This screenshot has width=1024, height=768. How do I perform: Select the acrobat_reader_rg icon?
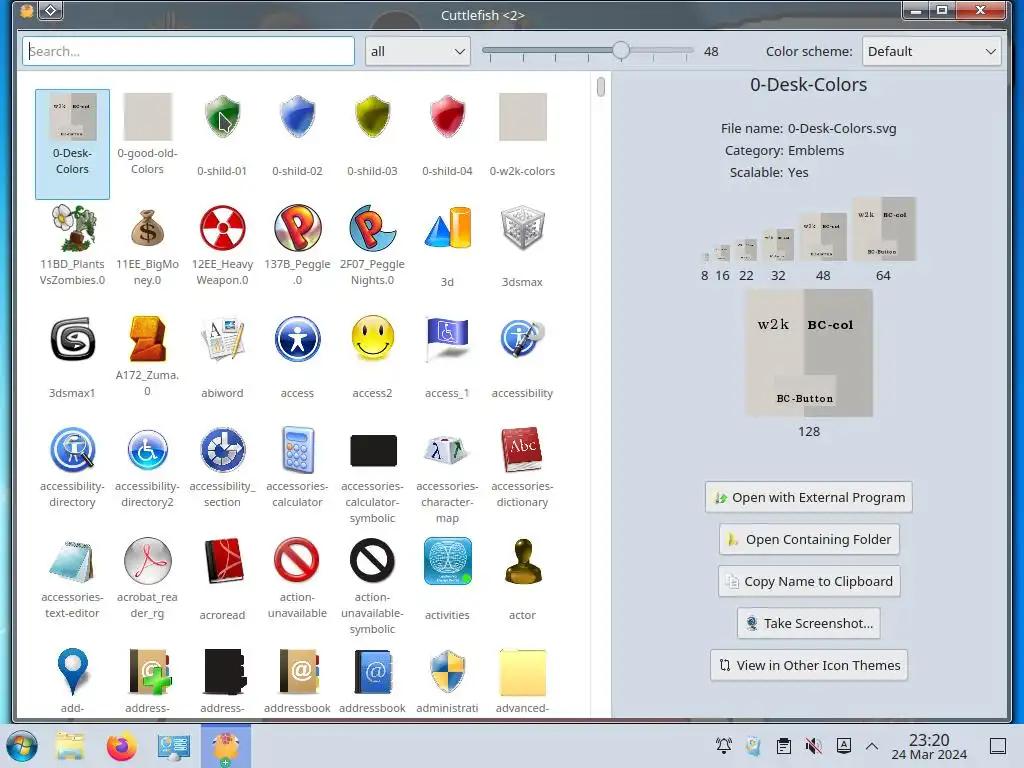click(148, 561)
